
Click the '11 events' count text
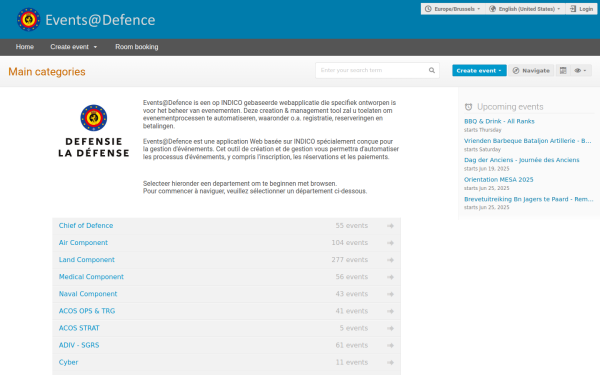pos(352,362)
